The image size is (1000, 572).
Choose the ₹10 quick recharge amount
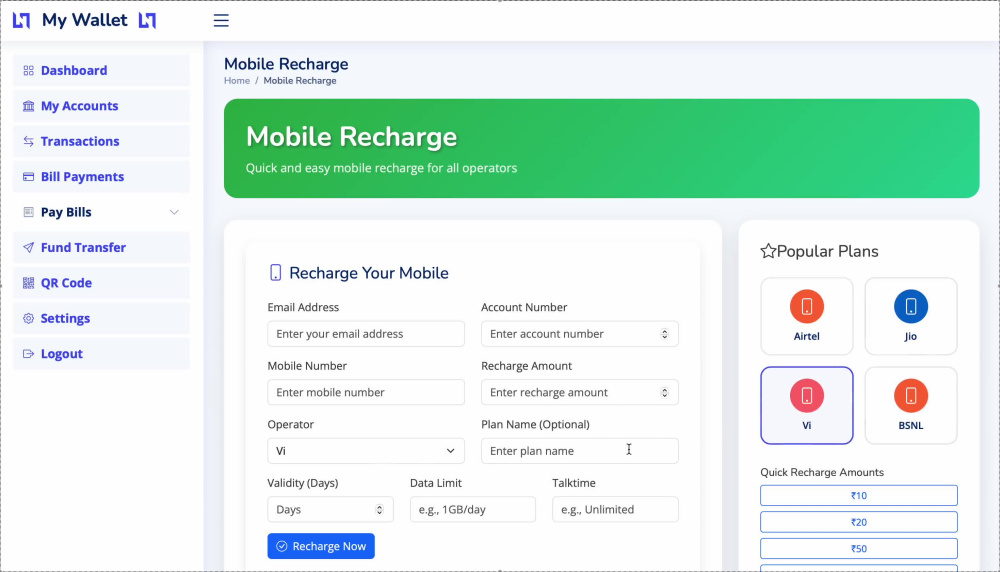click(x=858, y=495)
